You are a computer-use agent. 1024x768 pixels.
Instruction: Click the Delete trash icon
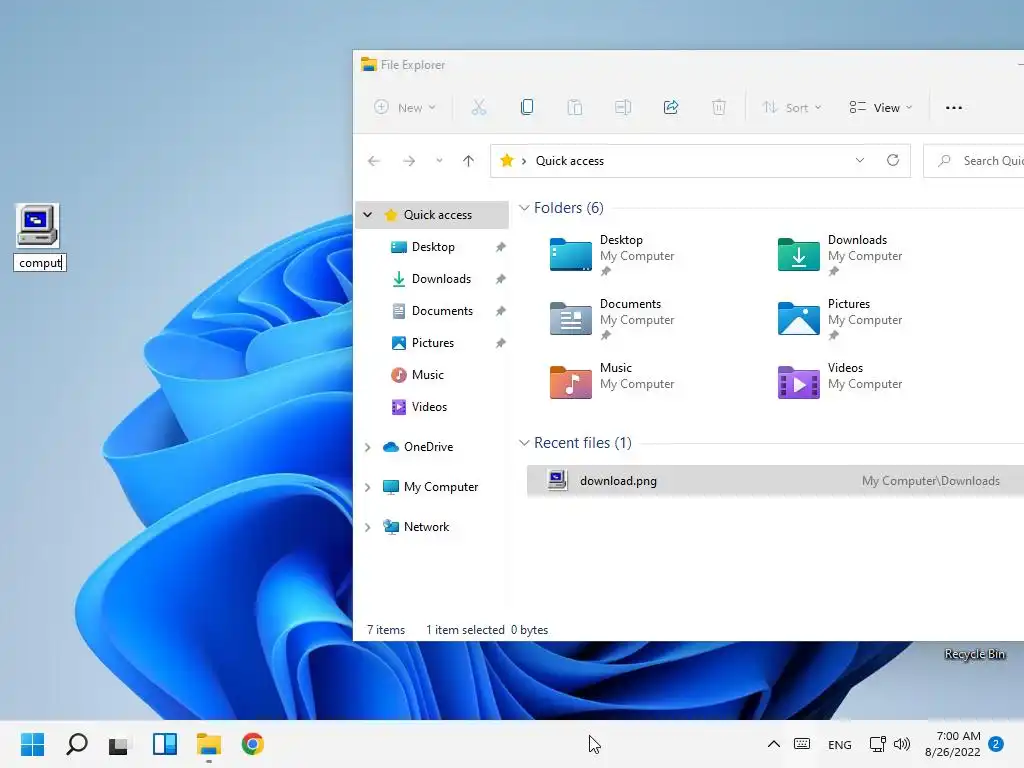coord(718,108)
